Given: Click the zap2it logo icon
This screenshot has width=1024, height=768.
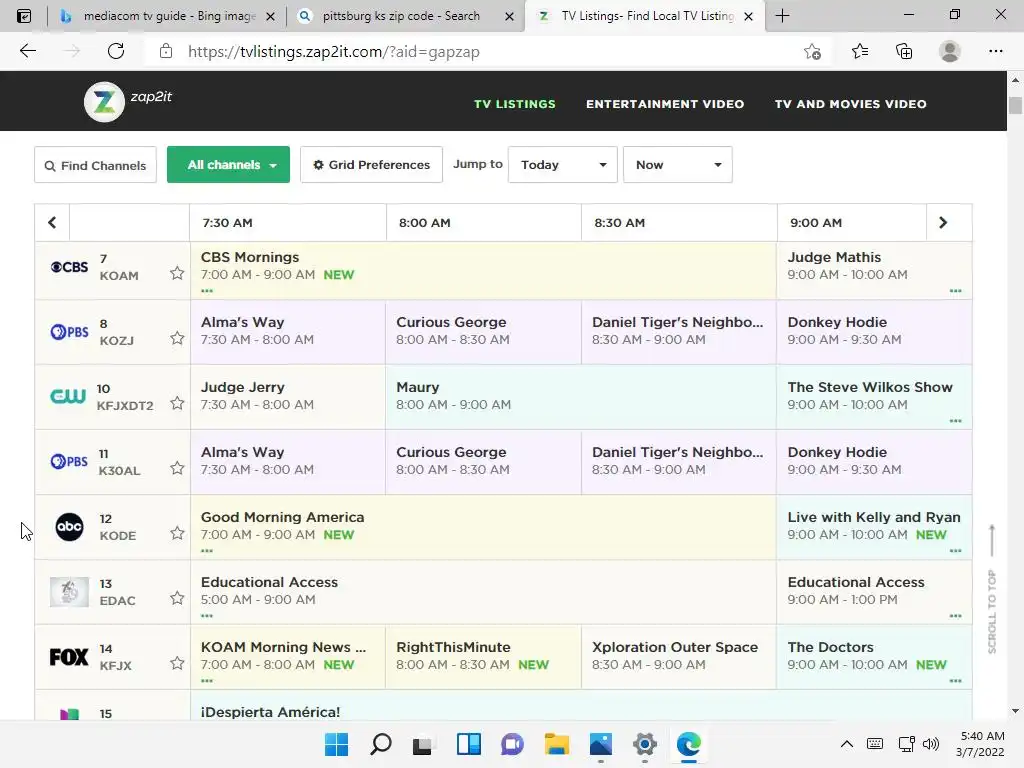Looking at the screenshot, I should 104,102.
